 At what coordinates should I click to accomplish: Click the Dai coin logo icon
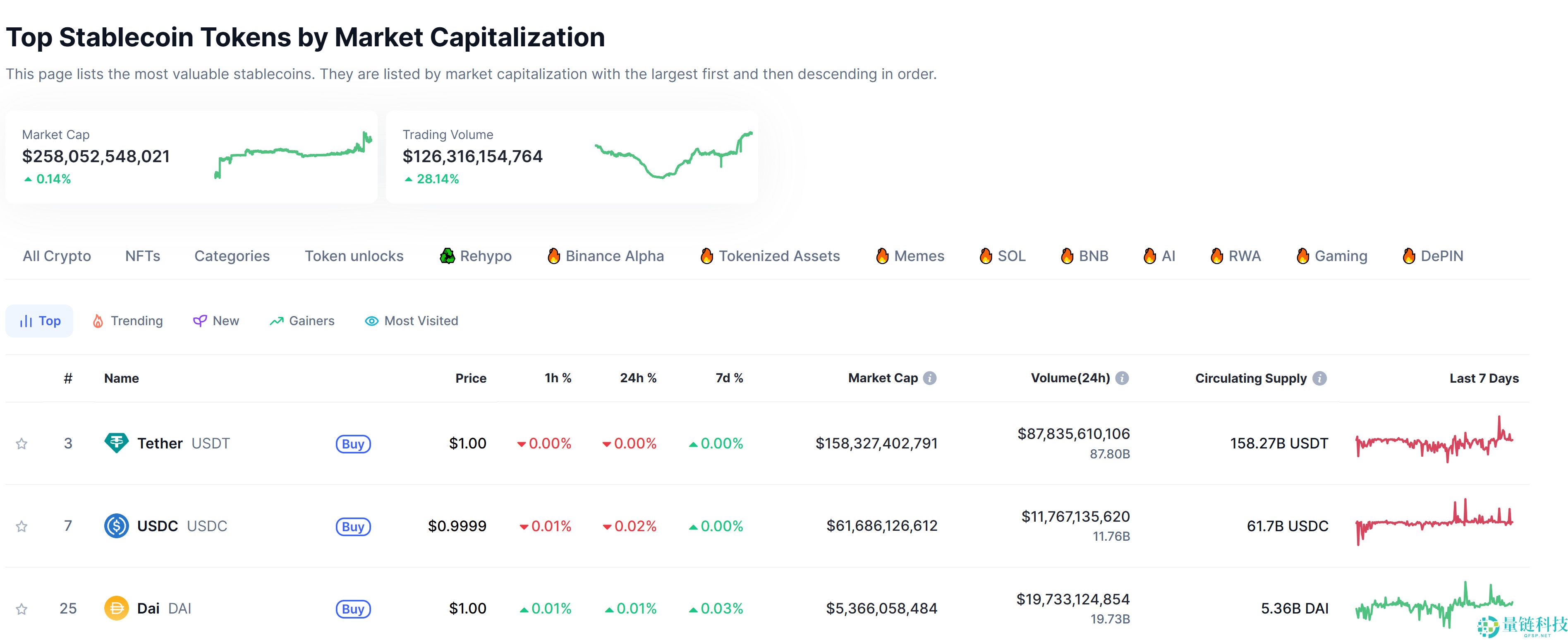tap(116, 608)
